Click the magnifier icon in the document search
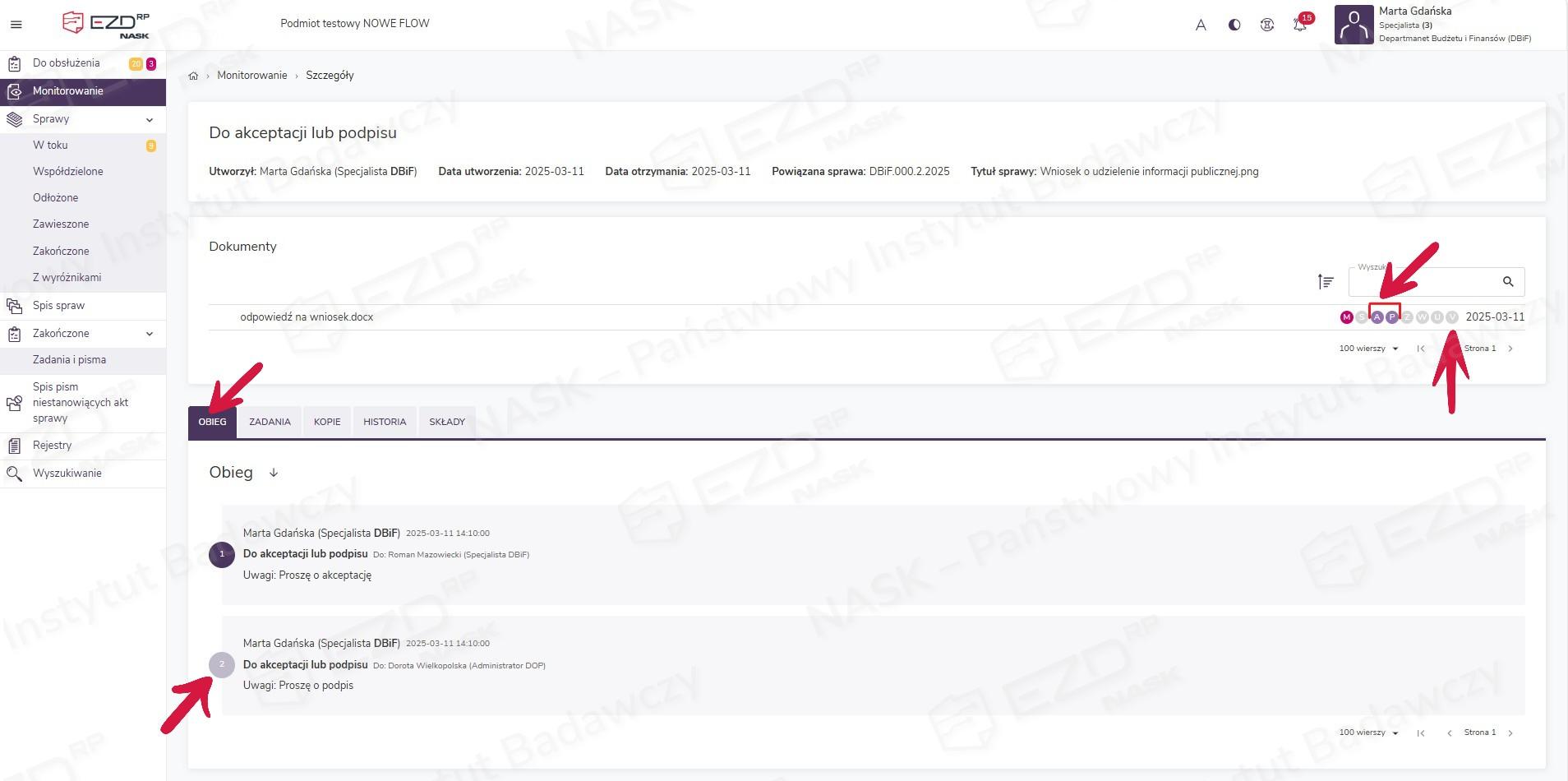This screenshot has width=1568, height=781. tap(1507, 282)
